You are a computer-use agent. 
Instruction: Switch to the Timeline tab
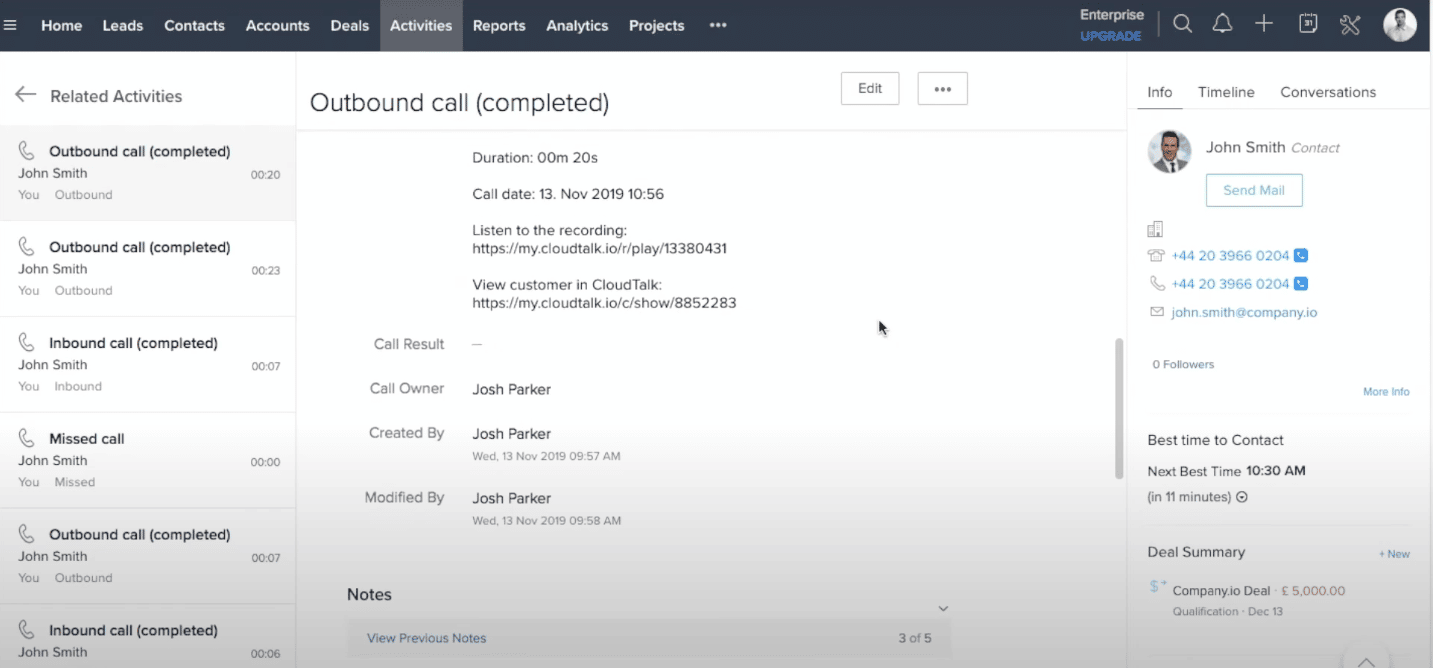(1226, 92)
